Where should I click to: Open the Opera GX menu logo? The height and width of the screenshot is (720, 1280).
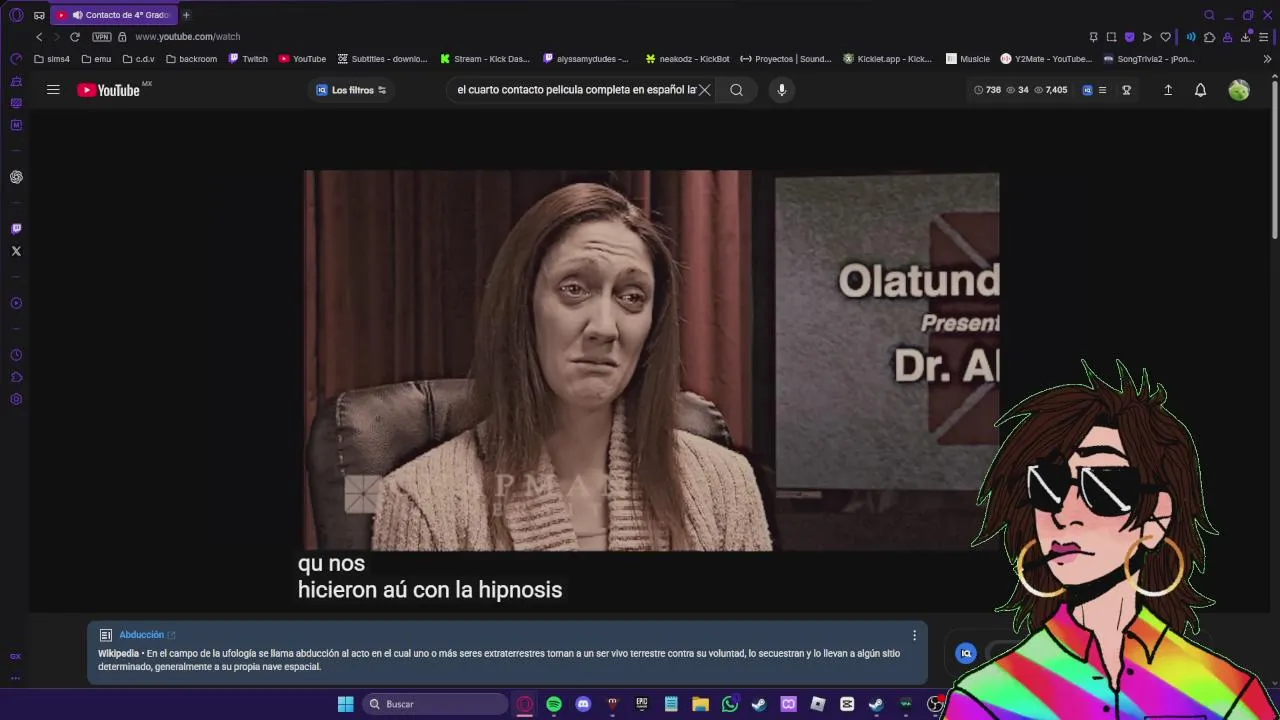[x=16, y=15]
